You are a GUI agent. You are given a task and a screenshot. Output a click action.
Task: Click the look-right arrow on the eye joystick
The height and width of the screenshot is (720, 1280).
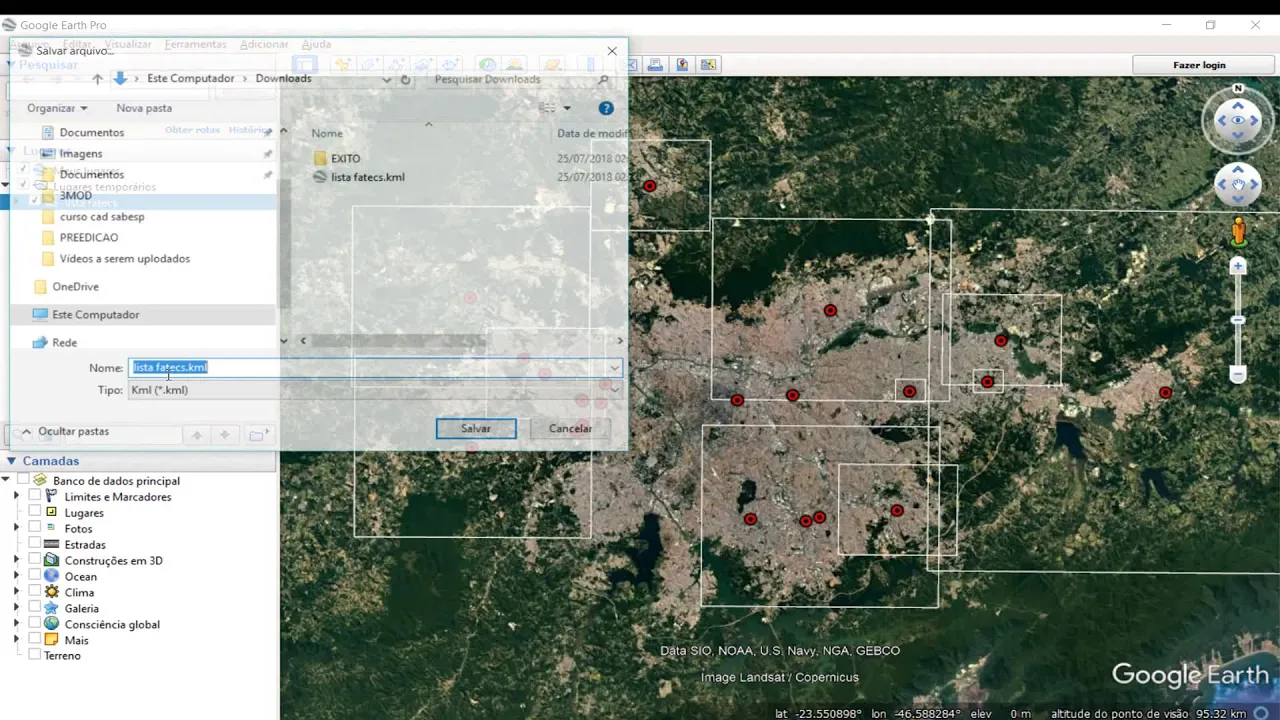[x=1255, y=120]
